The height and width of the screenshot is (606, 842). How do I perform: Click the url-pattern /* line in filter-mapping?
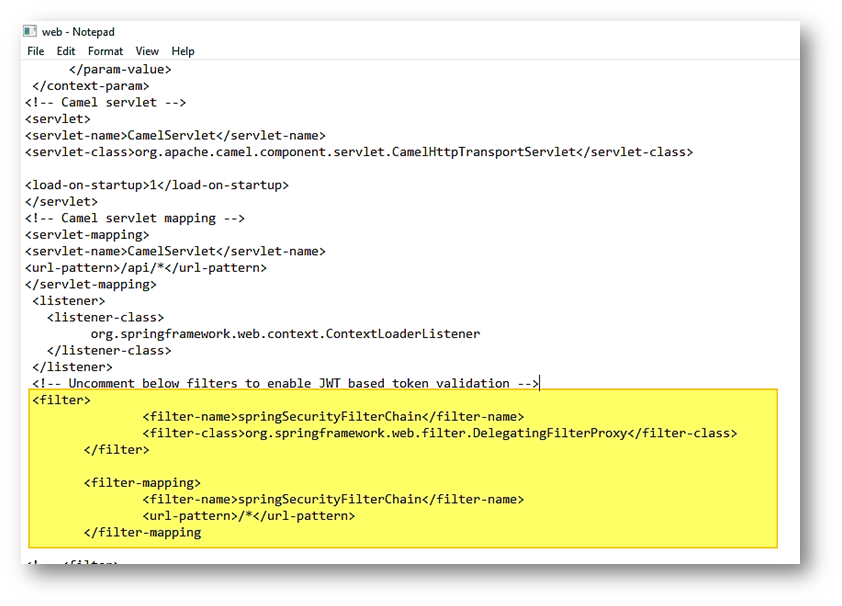point(248,516)
